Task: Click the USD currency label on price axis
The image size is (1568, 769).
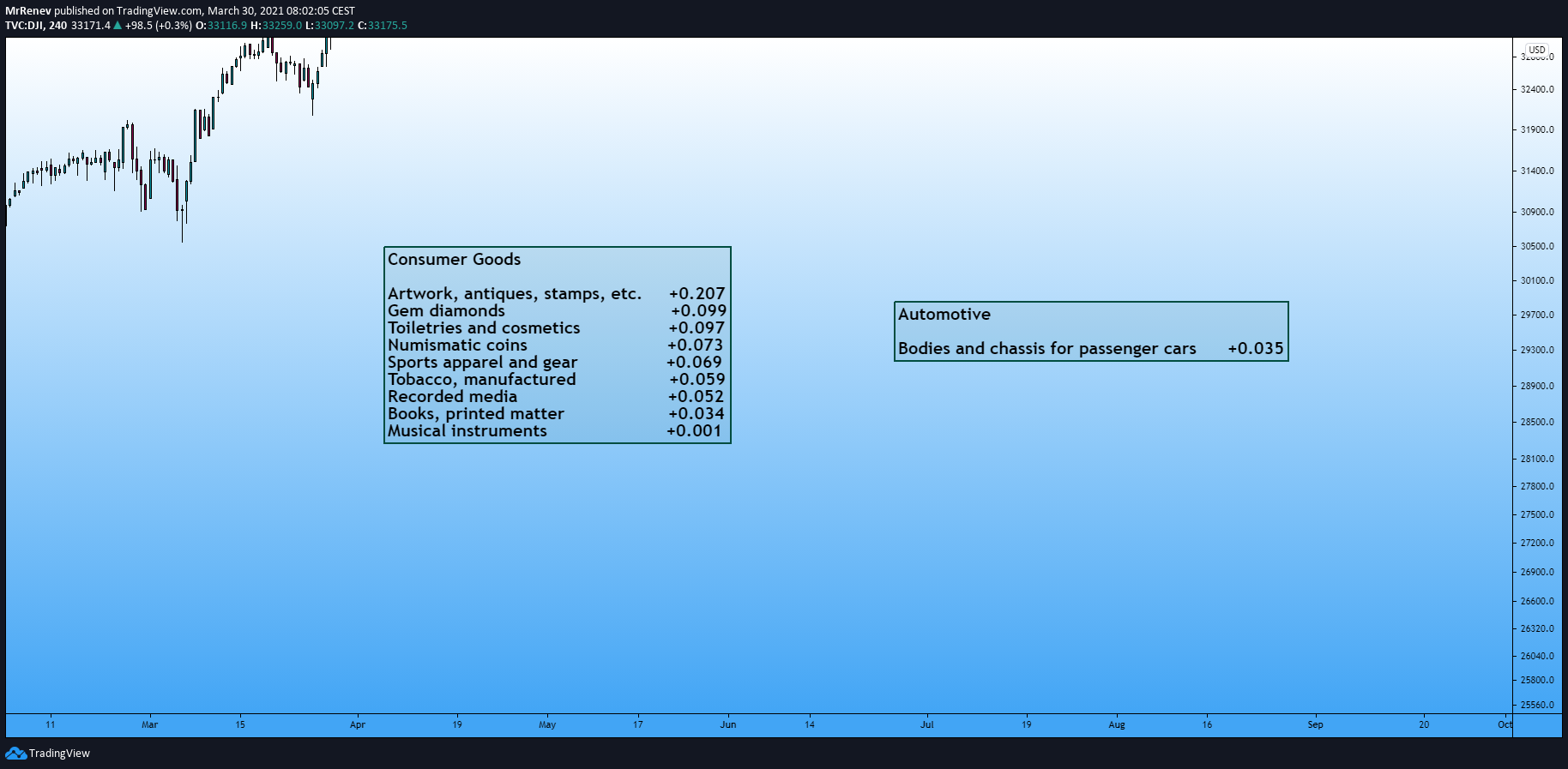Action: [x=1537, y=50]
